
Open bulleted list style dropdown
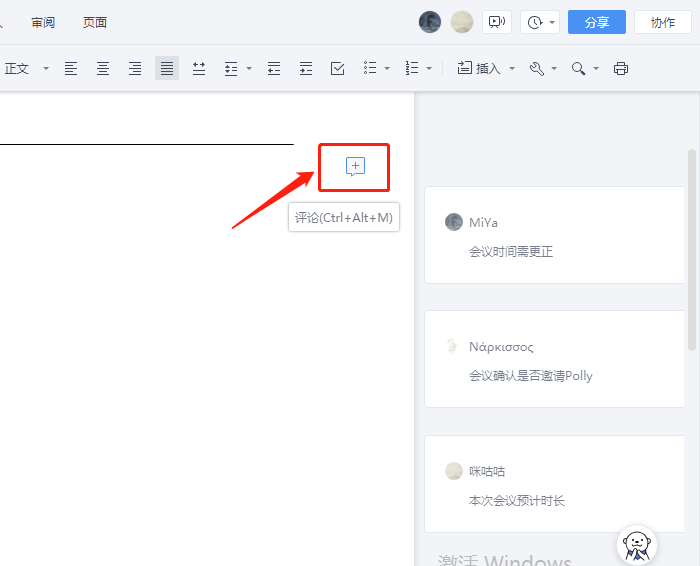tap(387, 68)
